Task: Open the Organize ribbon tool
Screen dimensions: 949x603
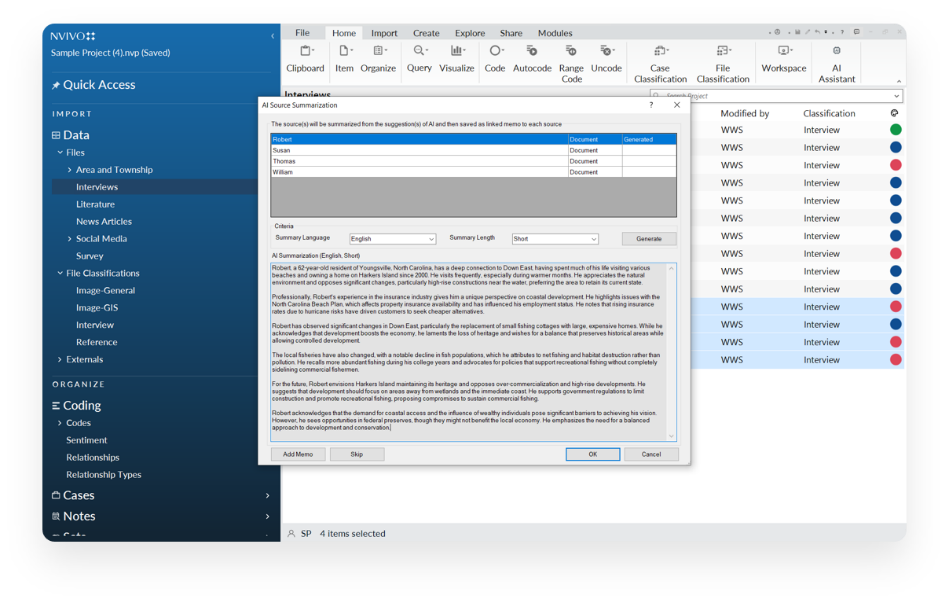Action: [378, 59]
